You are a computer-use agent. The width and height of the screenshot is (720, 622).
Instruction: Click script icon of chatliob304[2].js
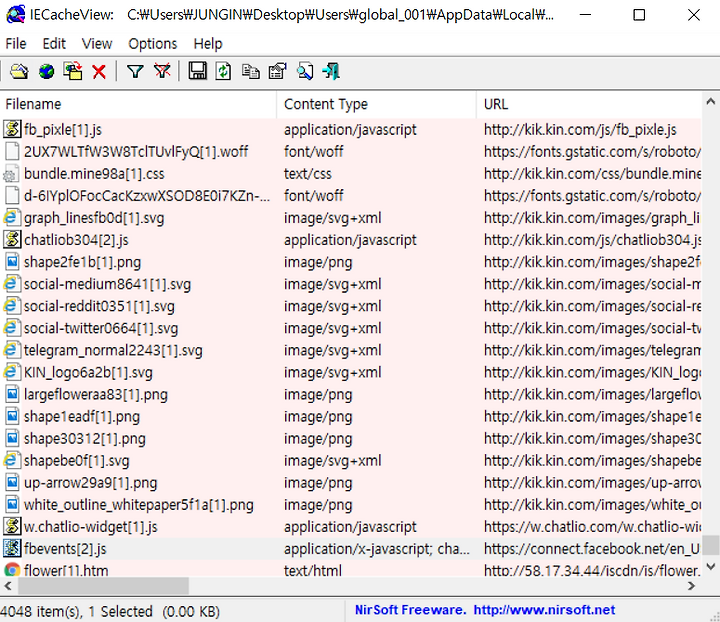tap(12, 240)
